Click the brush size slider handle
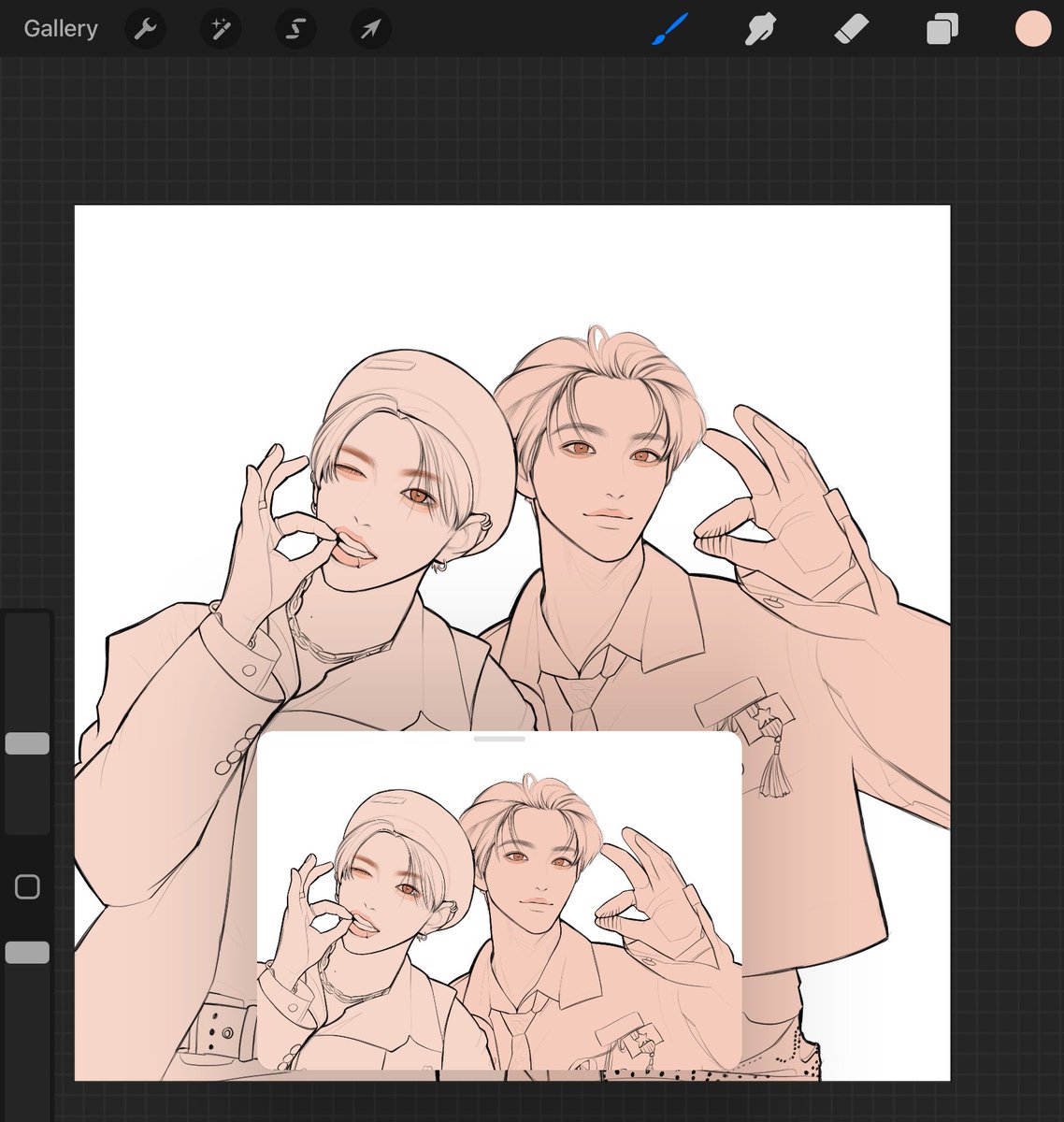Screen dimensions: 1064x1122 point(27,743)
